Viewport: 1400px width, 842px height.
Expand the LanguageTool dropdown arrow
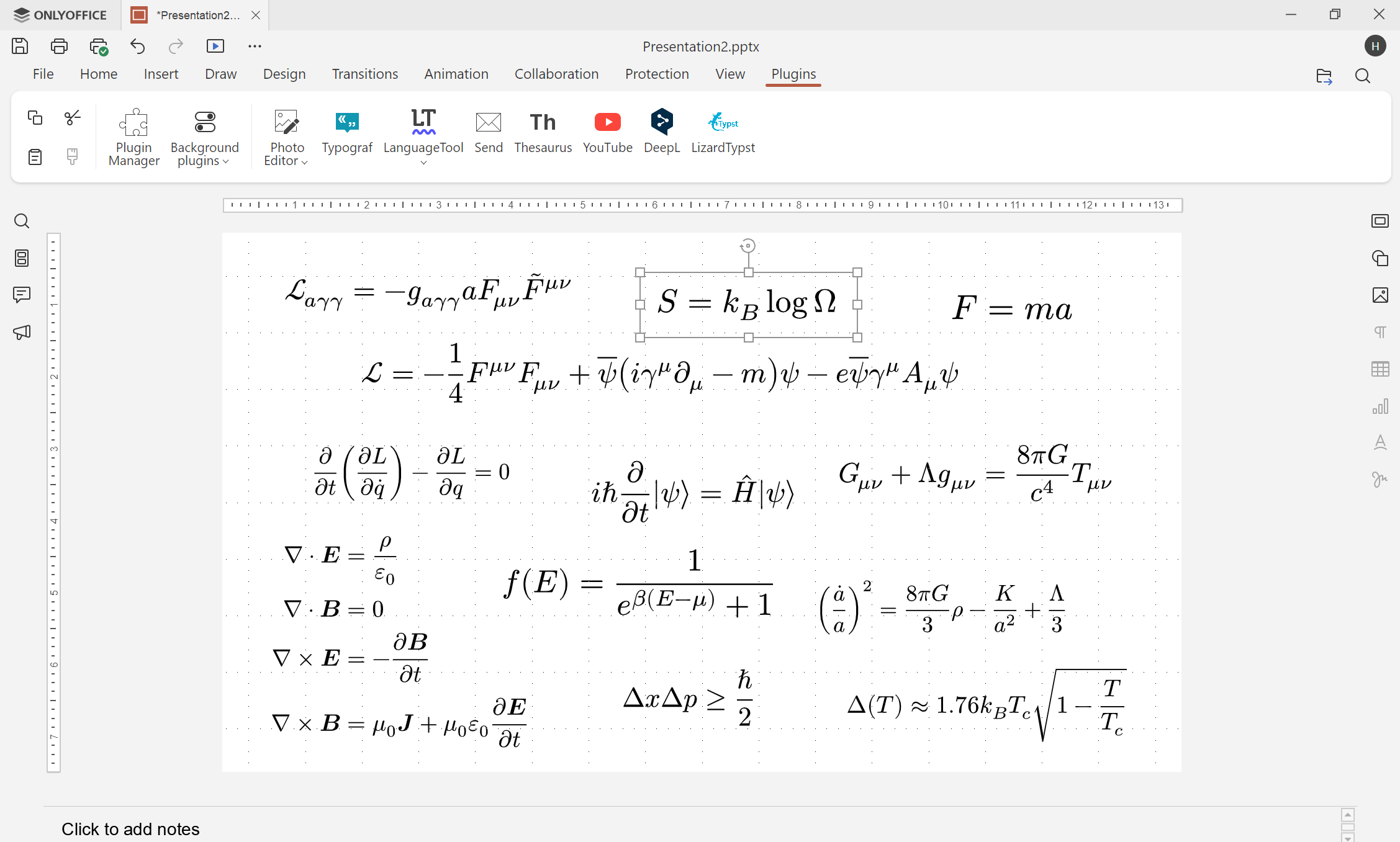point(423,161)
